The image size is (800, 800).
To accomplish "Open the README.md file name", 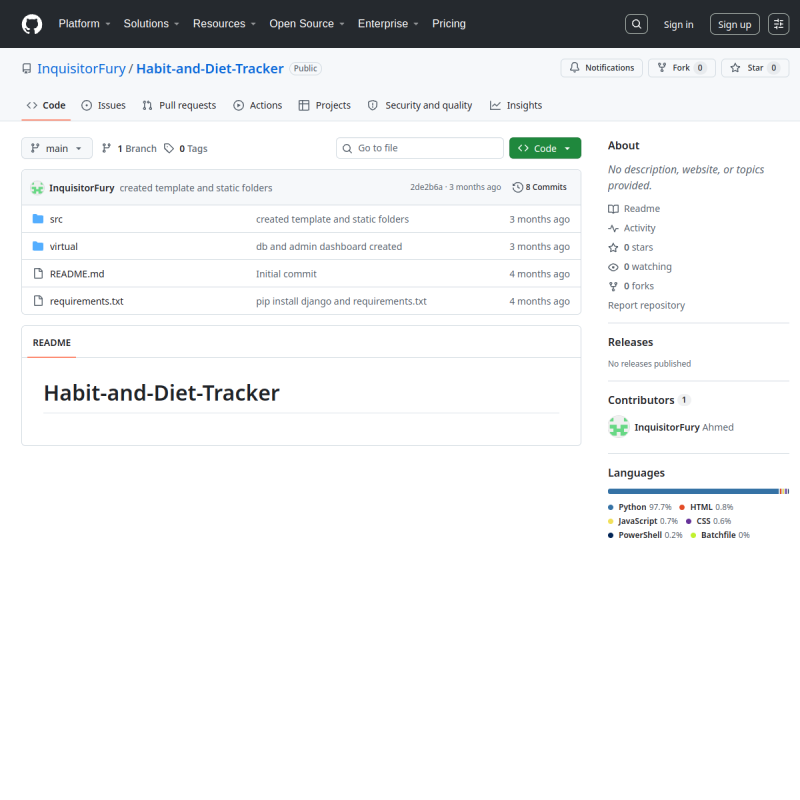I will [x=77, y=274].
